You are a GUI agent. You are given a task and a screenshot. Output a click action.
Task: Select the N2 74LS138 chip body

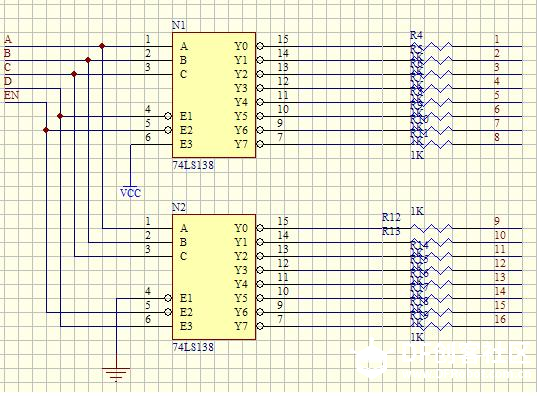click(214, 277)
